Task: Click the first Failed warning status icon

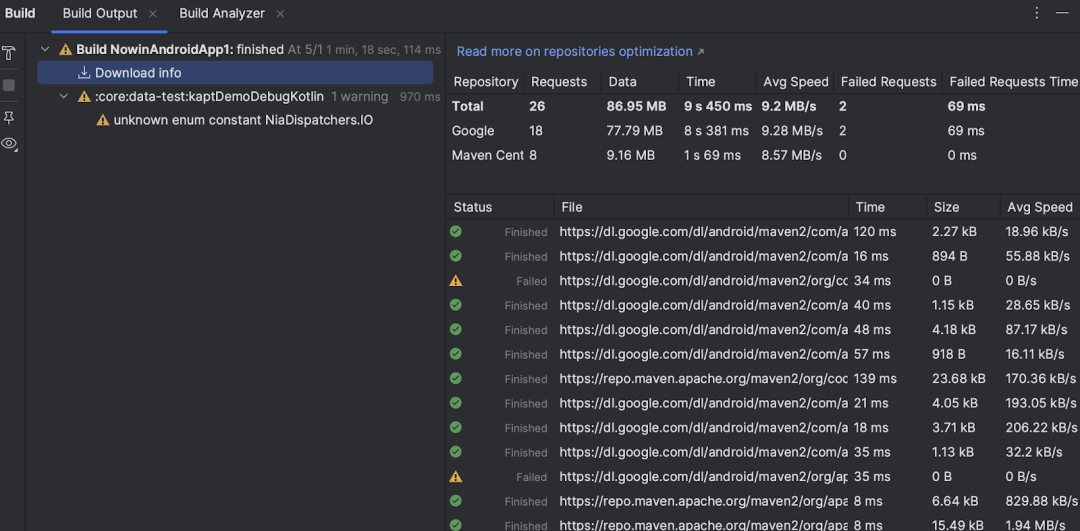Action: click(455, 280)
